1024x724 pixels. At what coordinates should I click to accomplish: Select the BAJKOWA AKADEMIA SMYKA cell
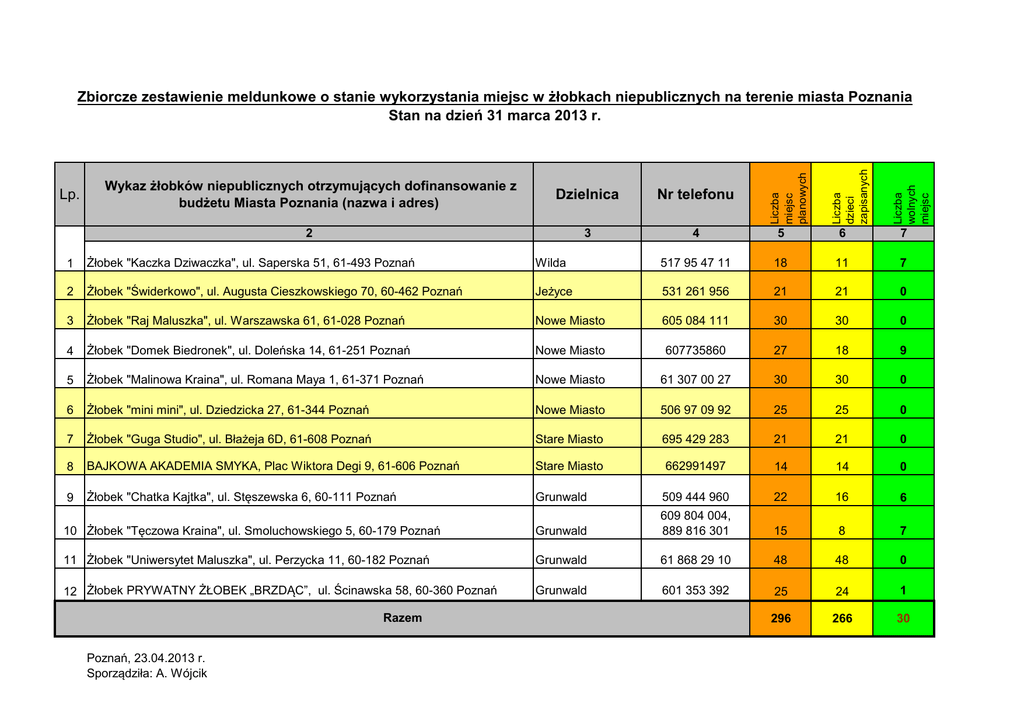click(x=273, y=466)
